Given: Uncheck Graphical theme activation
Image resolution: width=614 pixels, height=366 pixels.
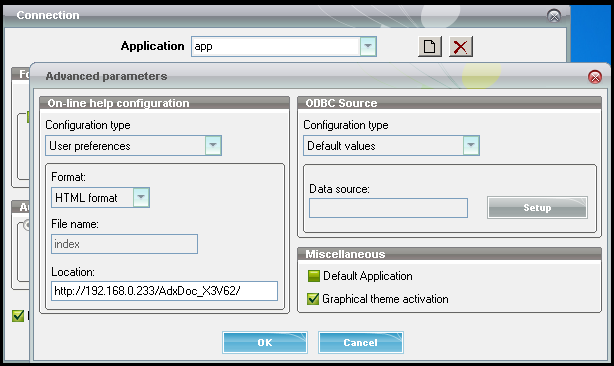Looking at the screenshot, I should coord(313,299).
